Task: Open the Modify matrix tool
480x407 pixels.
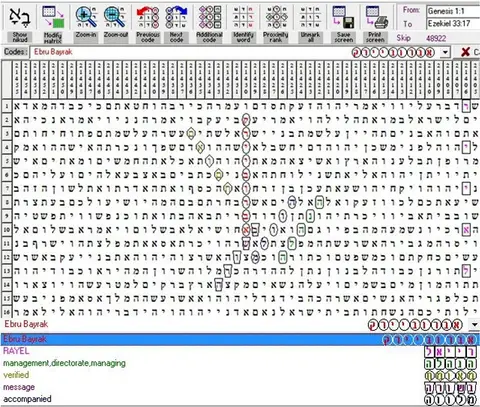Action: coord(53,17)
